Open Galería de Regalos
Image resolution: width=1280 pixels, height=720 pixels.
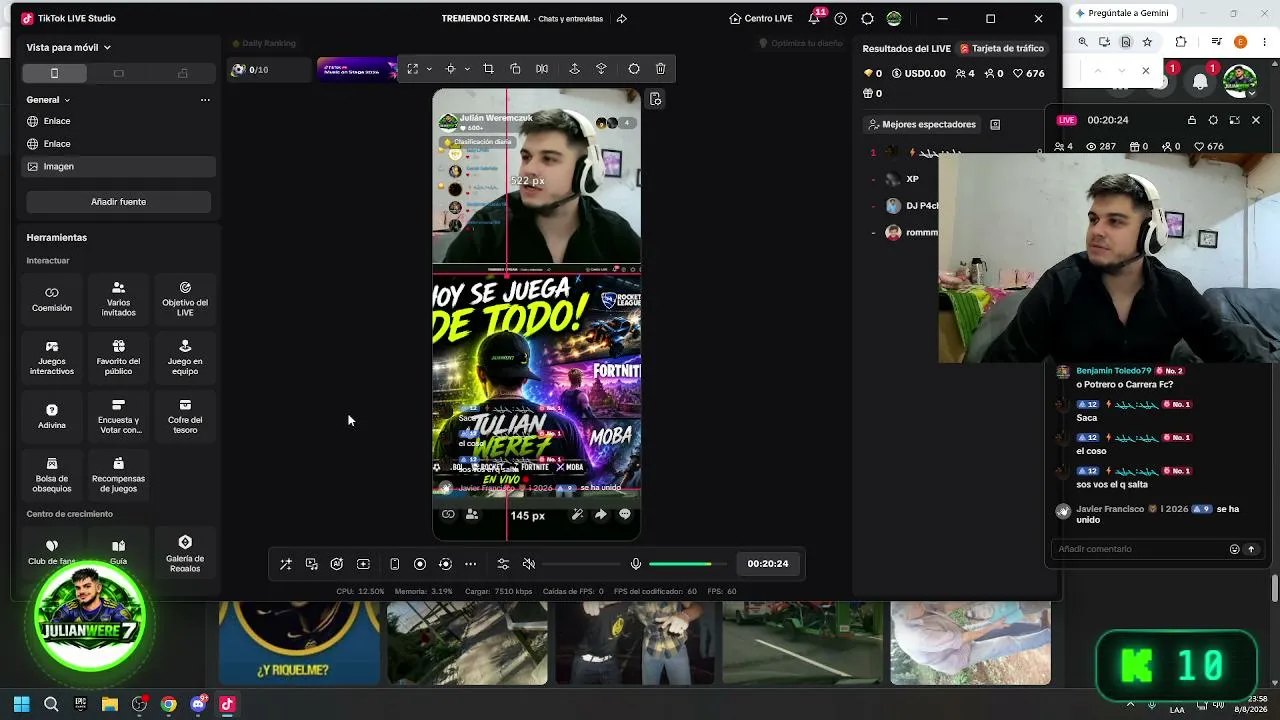185,555
